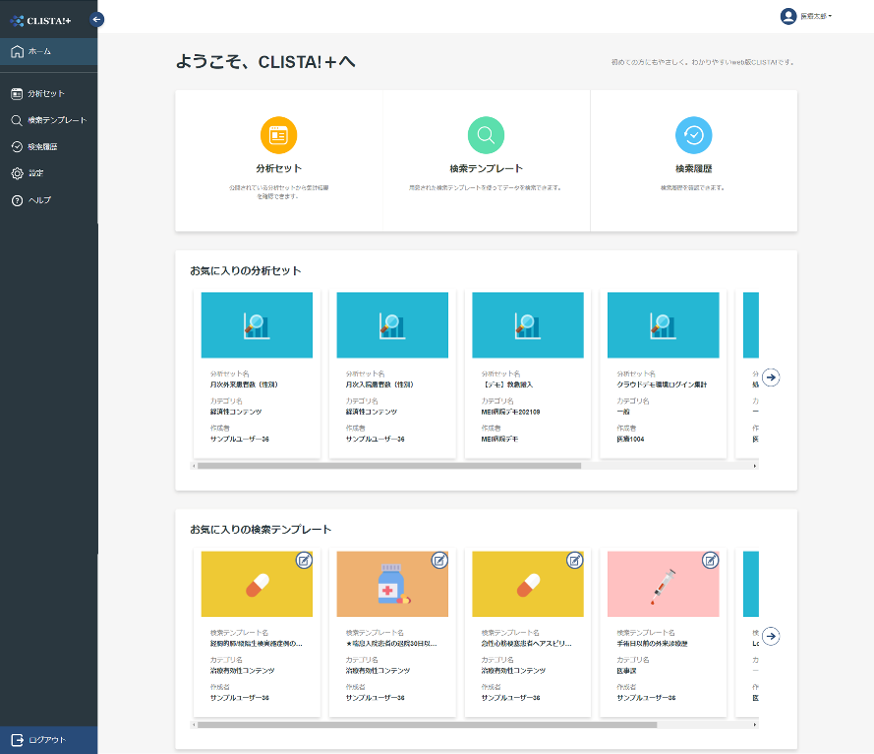Click the analysis sets horizontal scrollbar
Screen dimensions: 874x754
(x=389, y=466)
